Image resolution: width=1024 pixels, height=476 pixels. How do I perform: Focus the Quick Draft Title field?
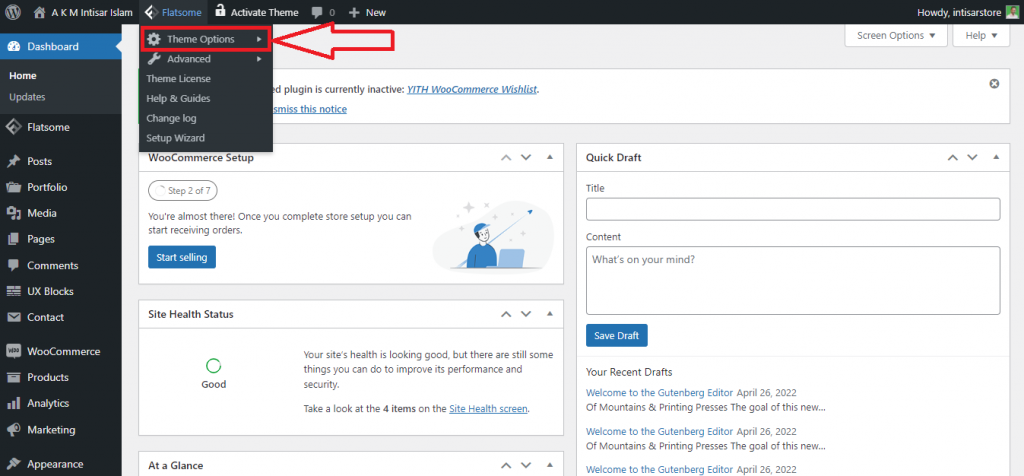793,209
